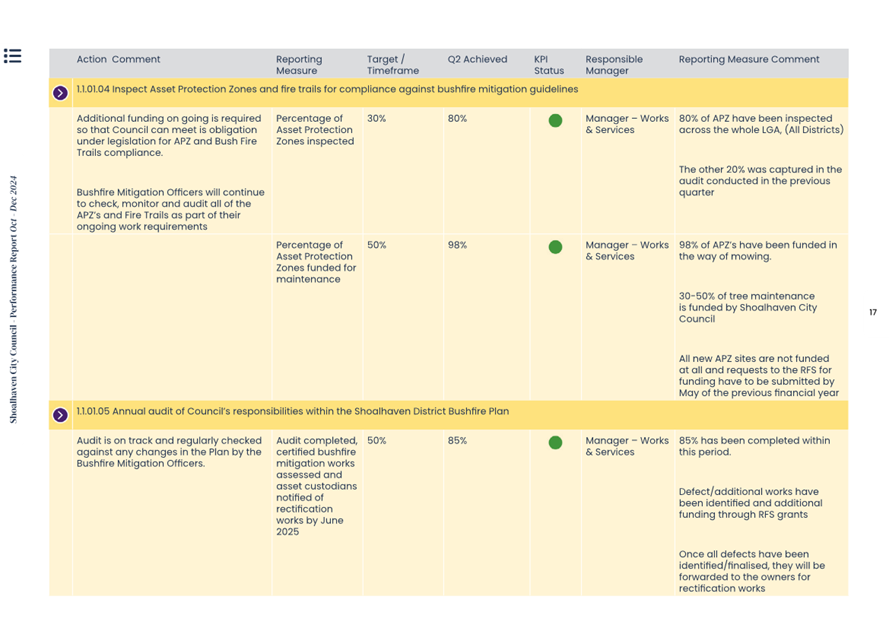The height and width of the screenshot is (628, 889).
Task: Open the contents list icon
Action: 12,56
